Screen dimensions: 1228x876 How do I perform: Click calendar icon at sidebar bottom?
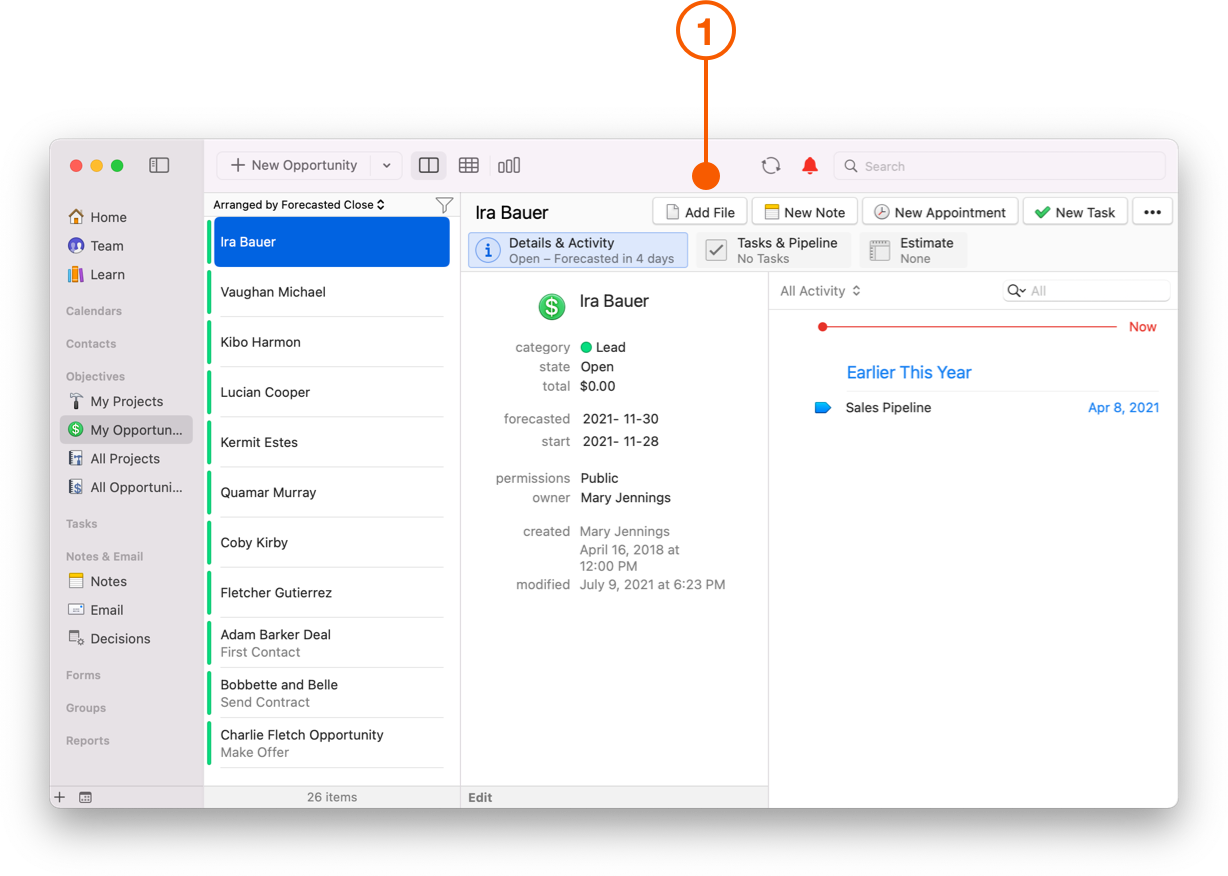pyautogui.click(x=85, y=797)
